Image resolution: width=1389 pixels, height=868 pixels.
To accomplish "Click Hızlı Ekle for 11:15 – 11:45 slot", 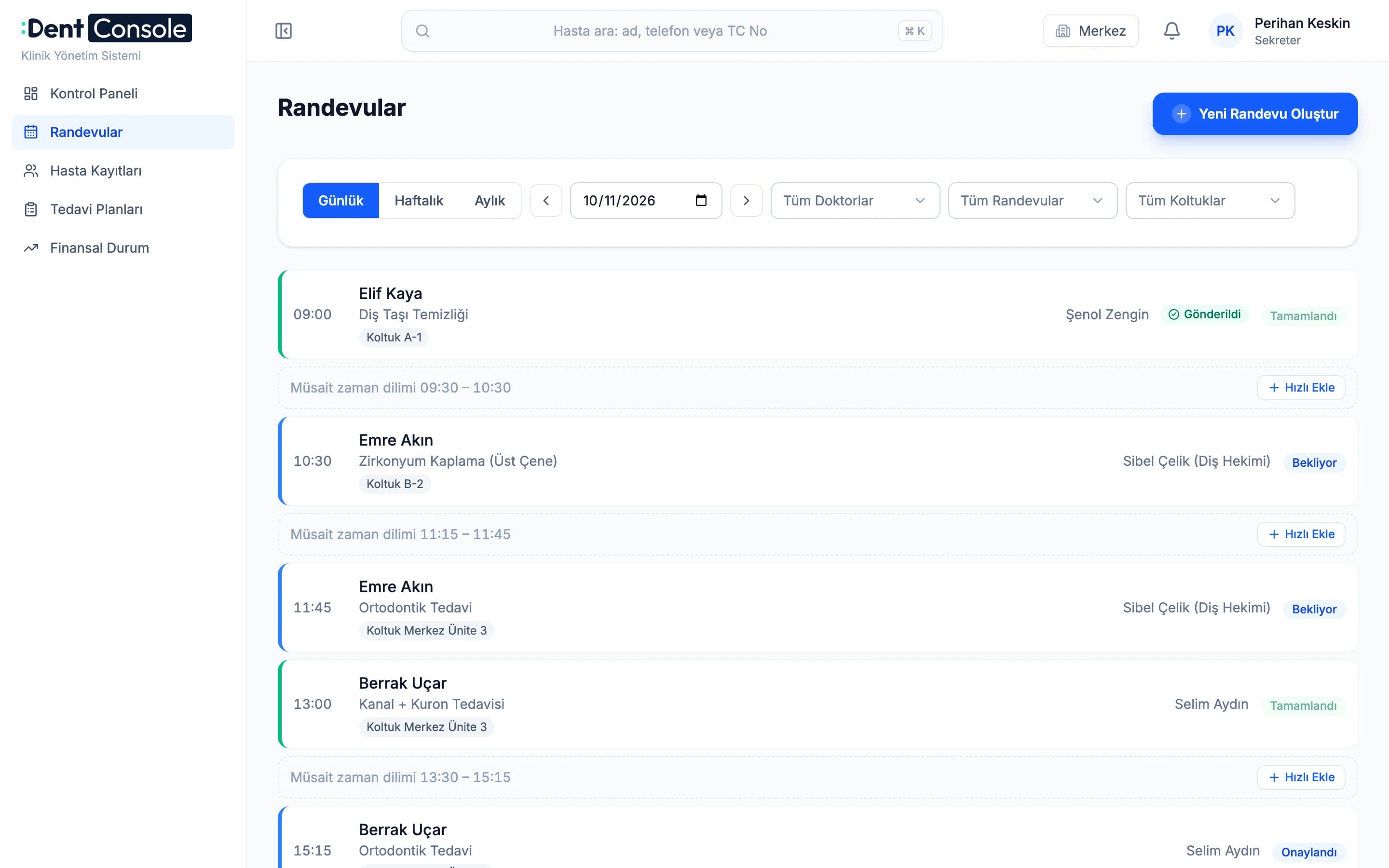I will 1301,534.
